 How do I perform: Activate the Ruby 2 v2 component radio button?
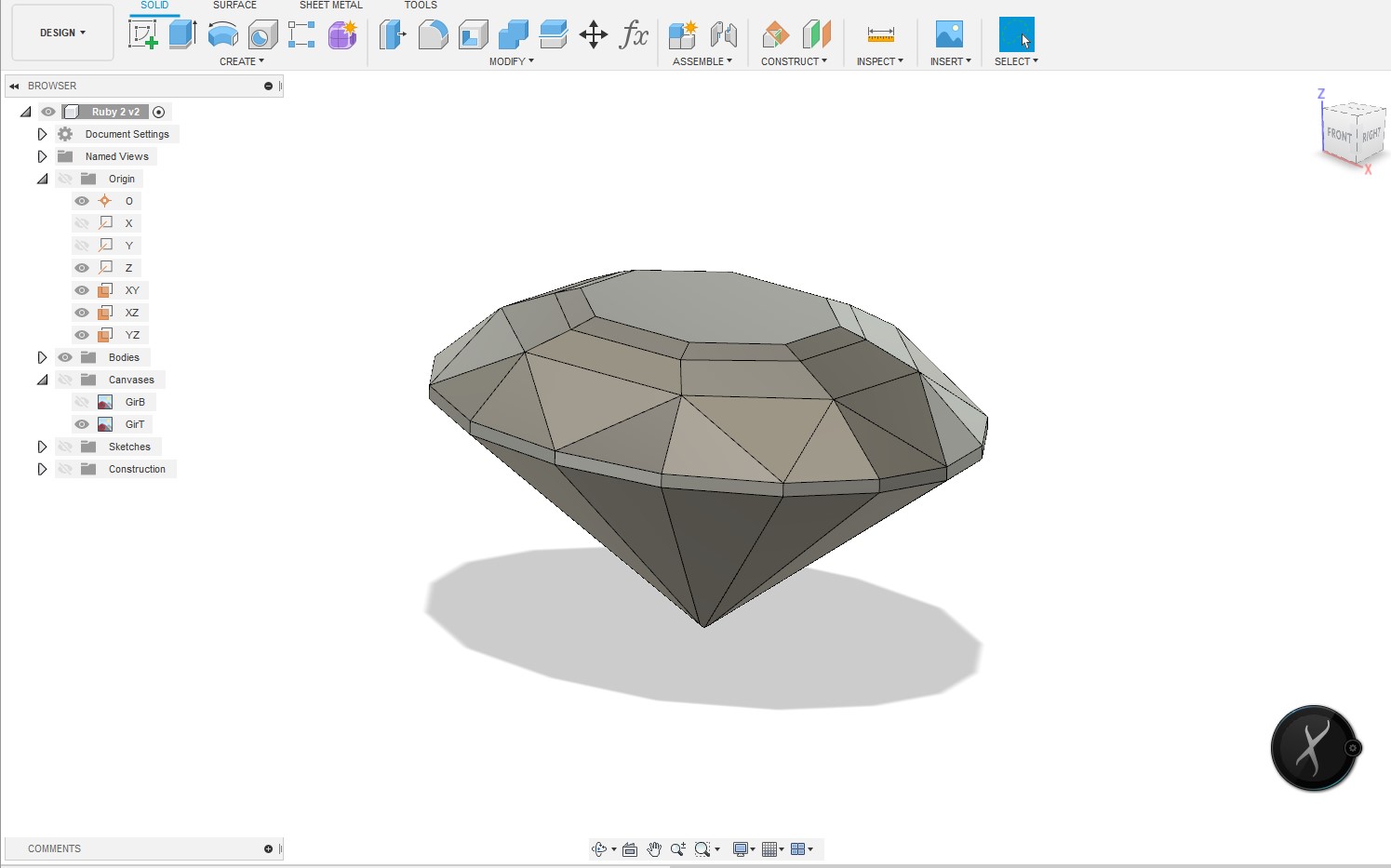coord(159,112)
